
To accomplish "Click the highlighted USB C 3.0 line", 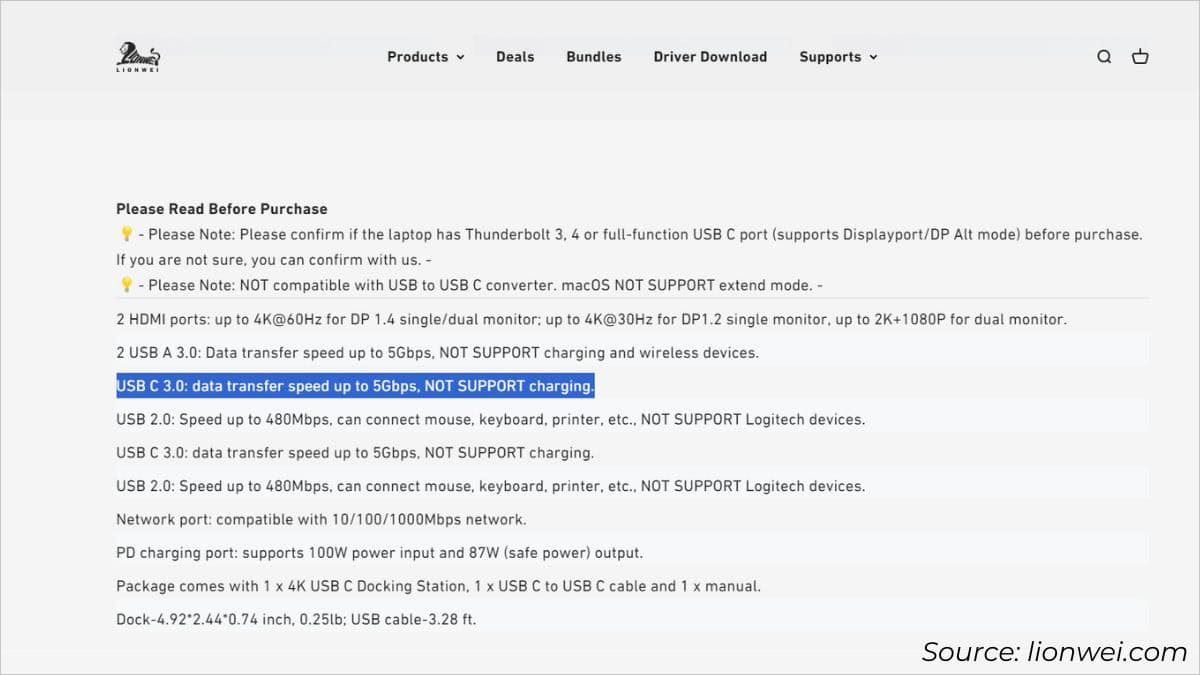I will click(355, 386).
